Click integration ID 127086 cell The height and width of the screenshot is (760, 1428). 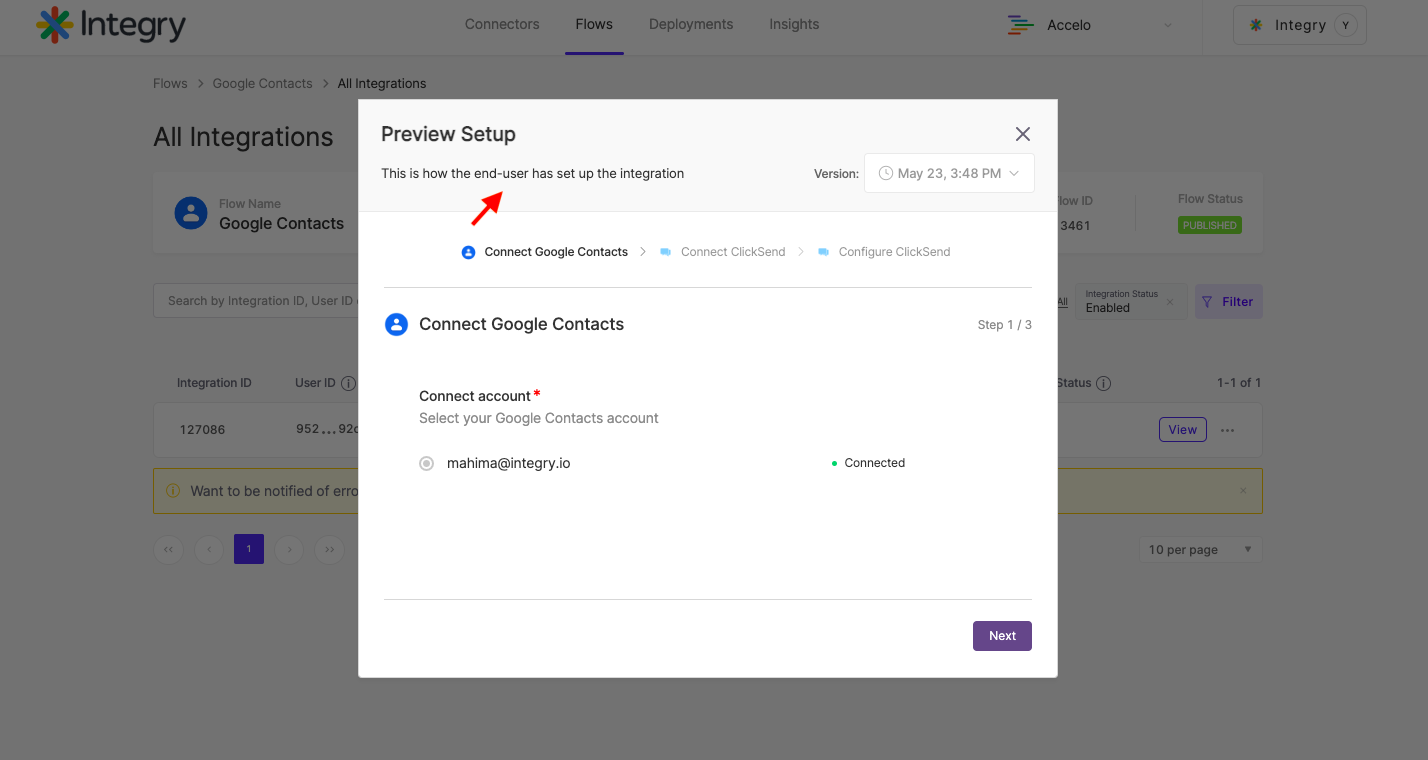pyautogui.click(x=202, y=430)
